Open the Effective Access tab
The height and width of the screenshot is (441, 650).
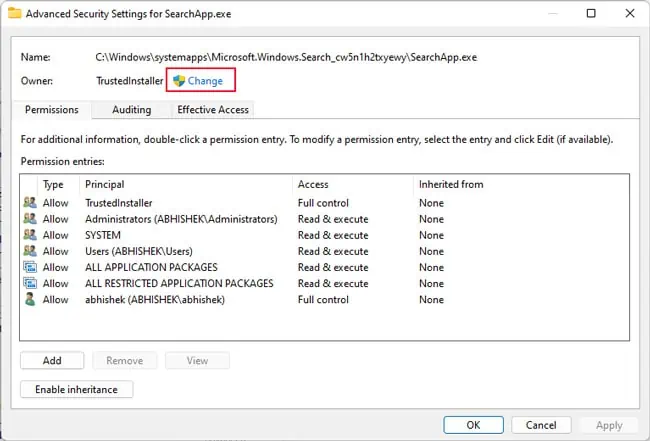coord(213,110)
